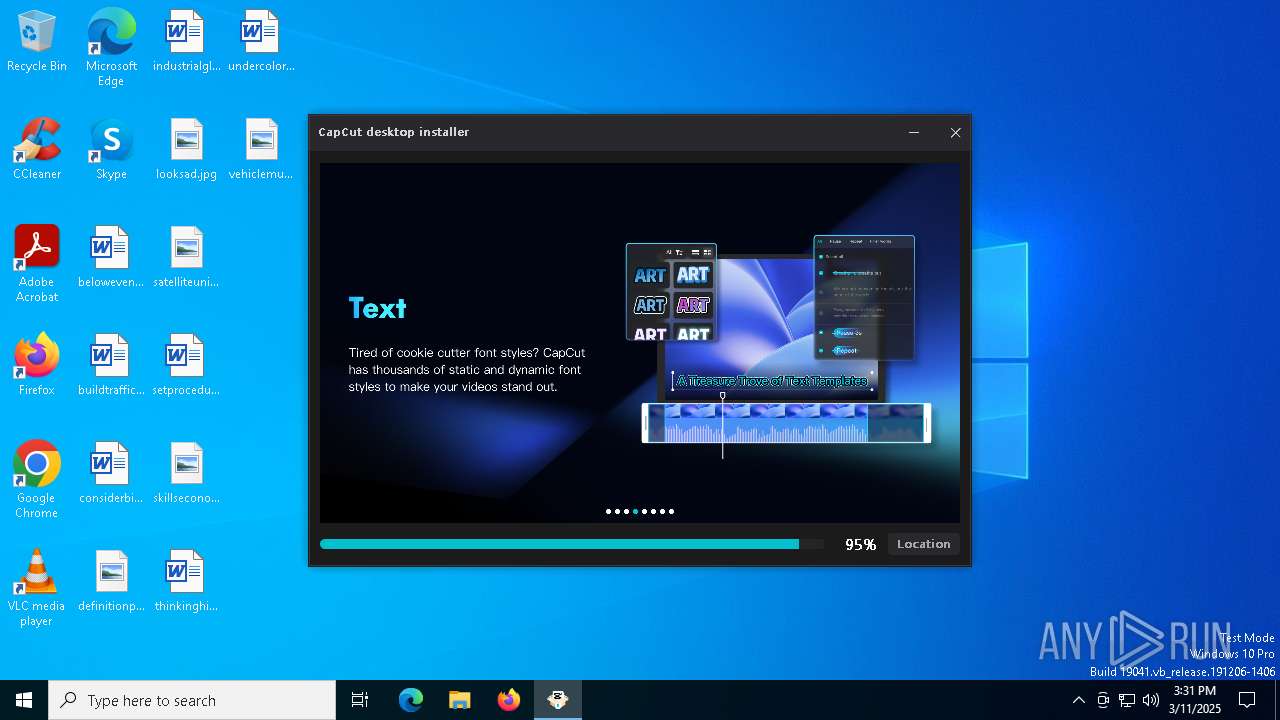The width and height of the screenshot is (1280, 720).
Task: Select the satelliteuni... image file
Action: [186, 258]
